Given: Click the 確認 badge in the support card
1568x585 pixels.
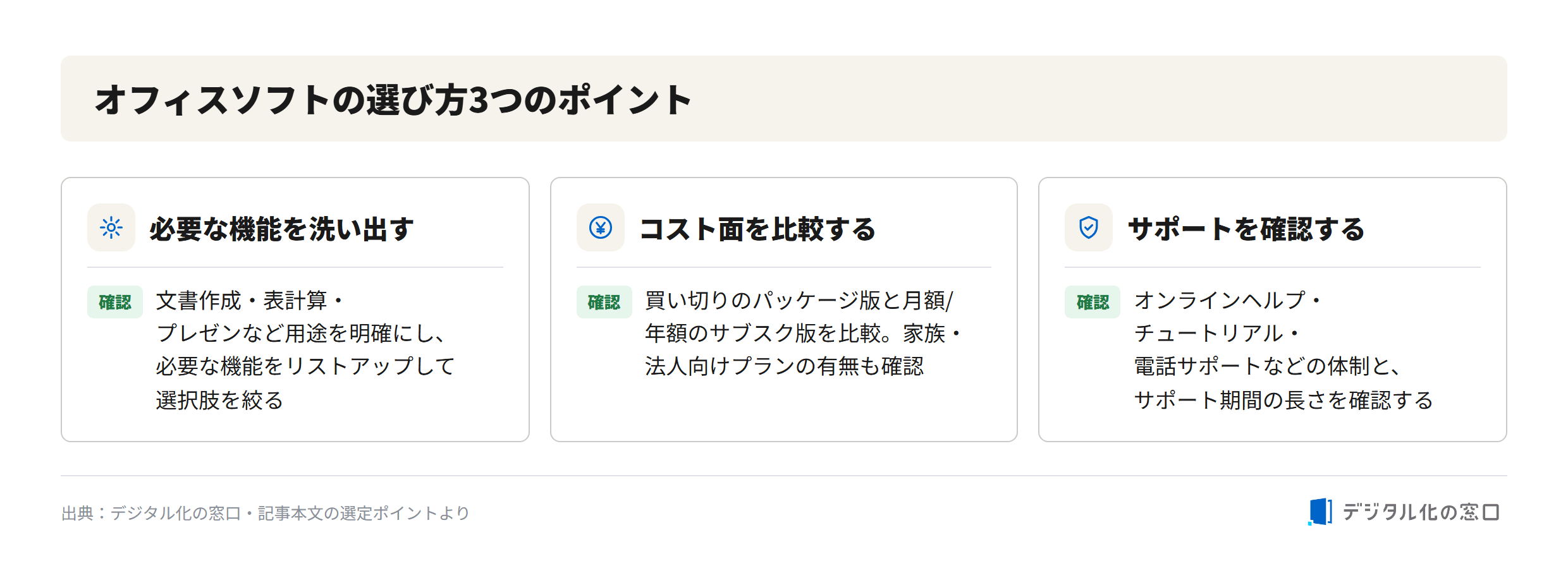Looking at the screenshot, I should click(x=1093, y=302).
